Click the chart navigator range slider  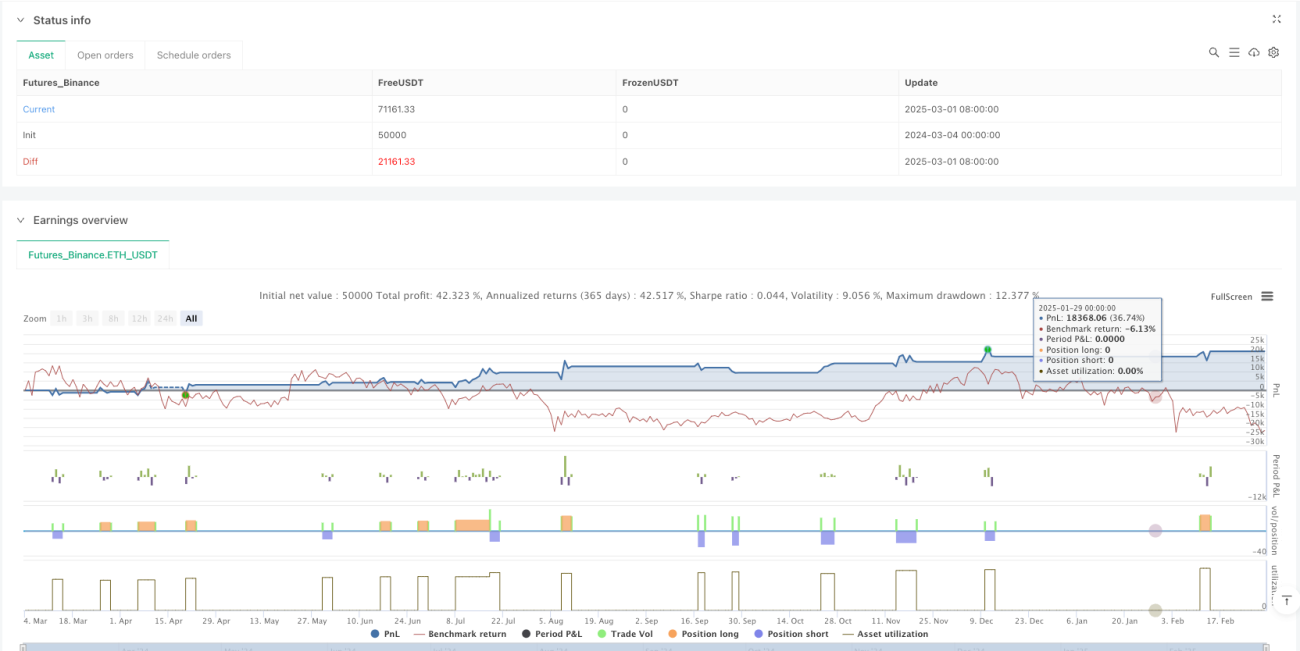click(649, 647)
